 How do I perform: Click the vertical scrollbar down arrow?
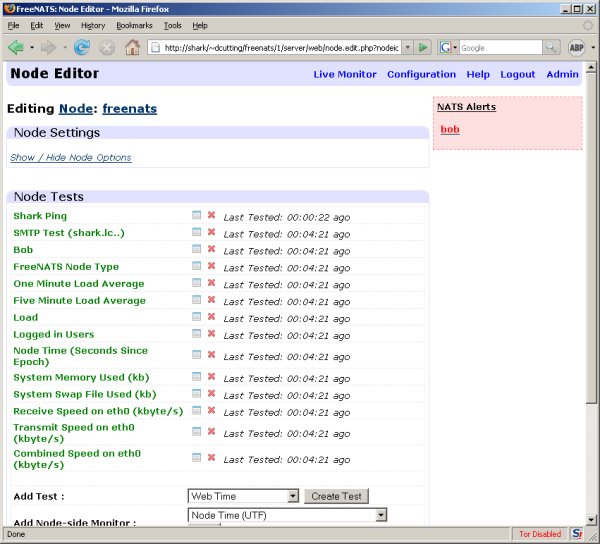click(591, 520)
